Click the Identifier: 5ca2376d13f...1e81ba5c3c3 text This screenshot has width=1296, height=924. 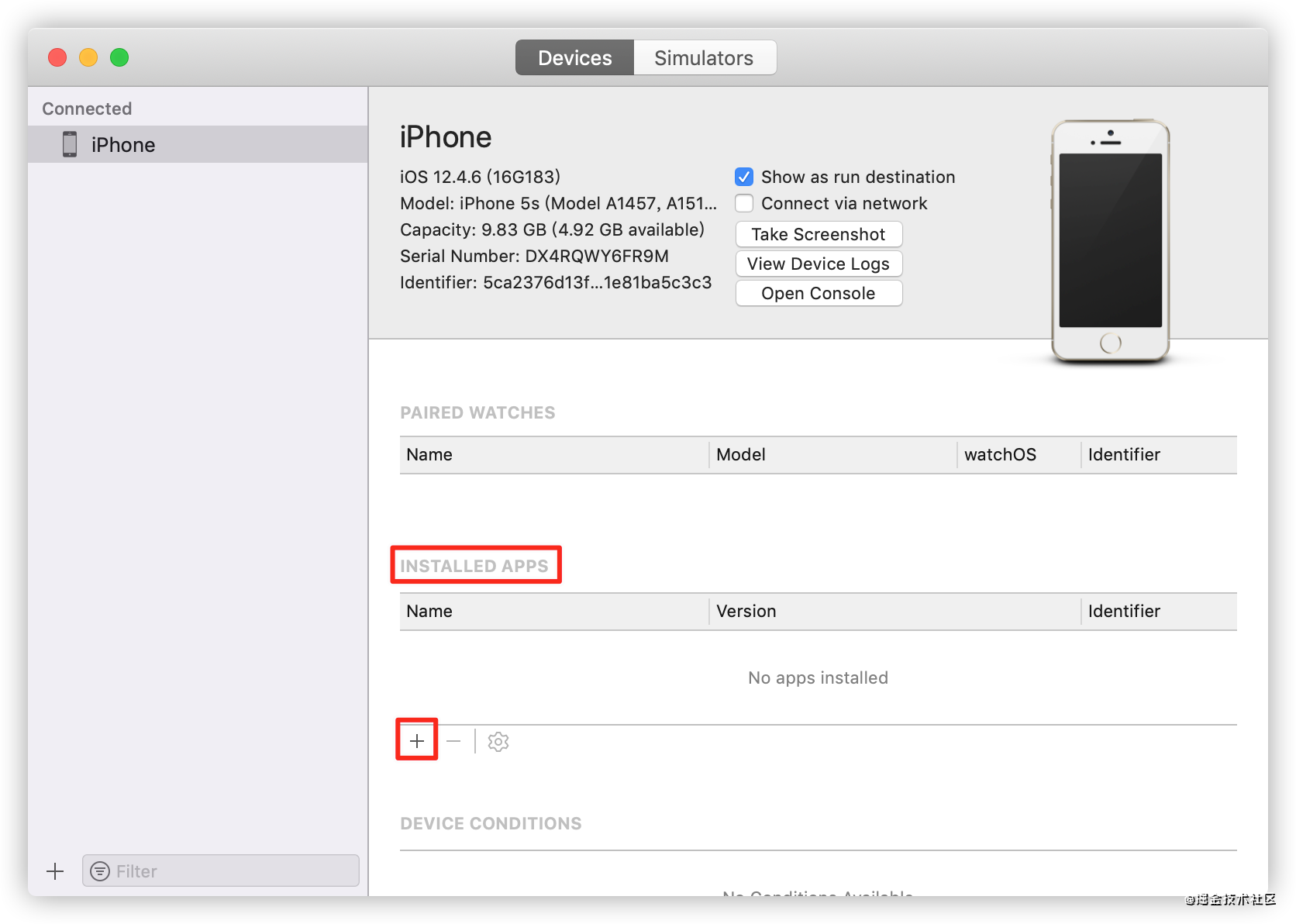coord(556,282)
